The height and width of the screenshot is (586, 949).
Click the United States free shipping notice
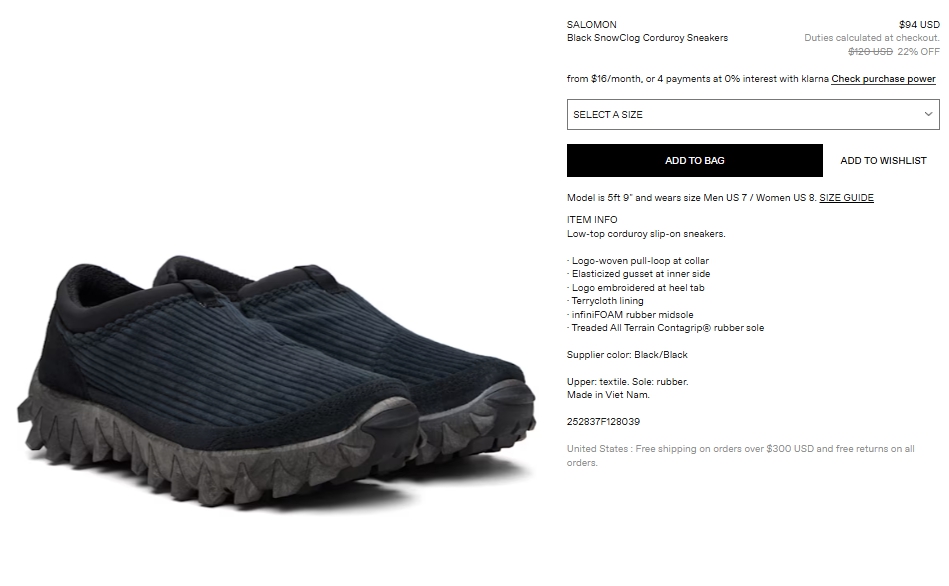(741, 455)
